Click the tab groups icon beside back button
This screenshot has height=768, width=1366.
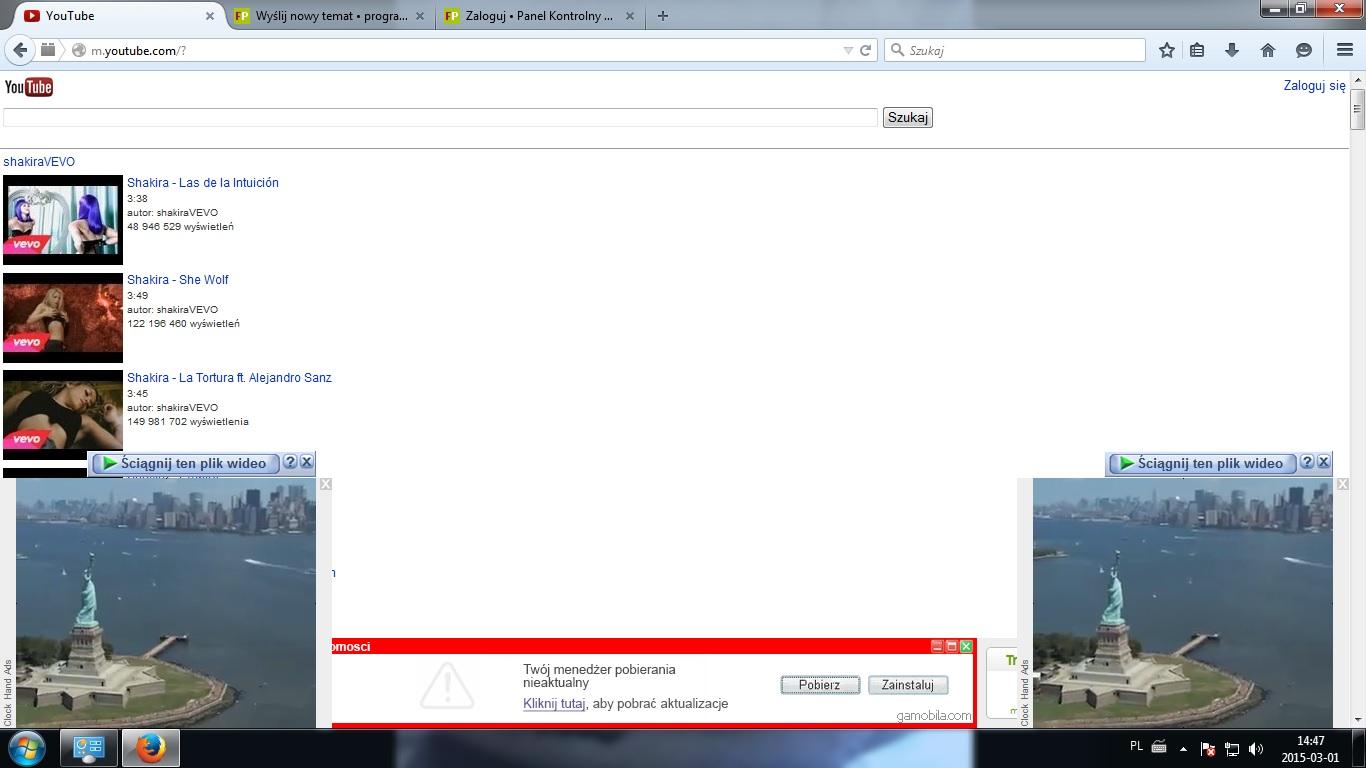tap(47, 50)
